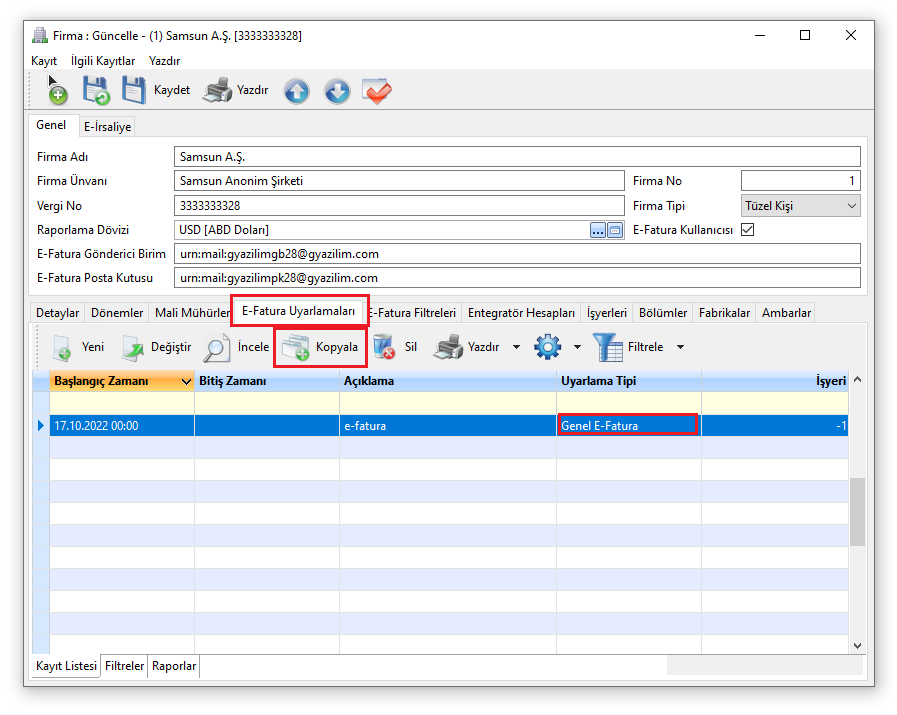Click the building icon in title bar

click(x=39, y=35)
